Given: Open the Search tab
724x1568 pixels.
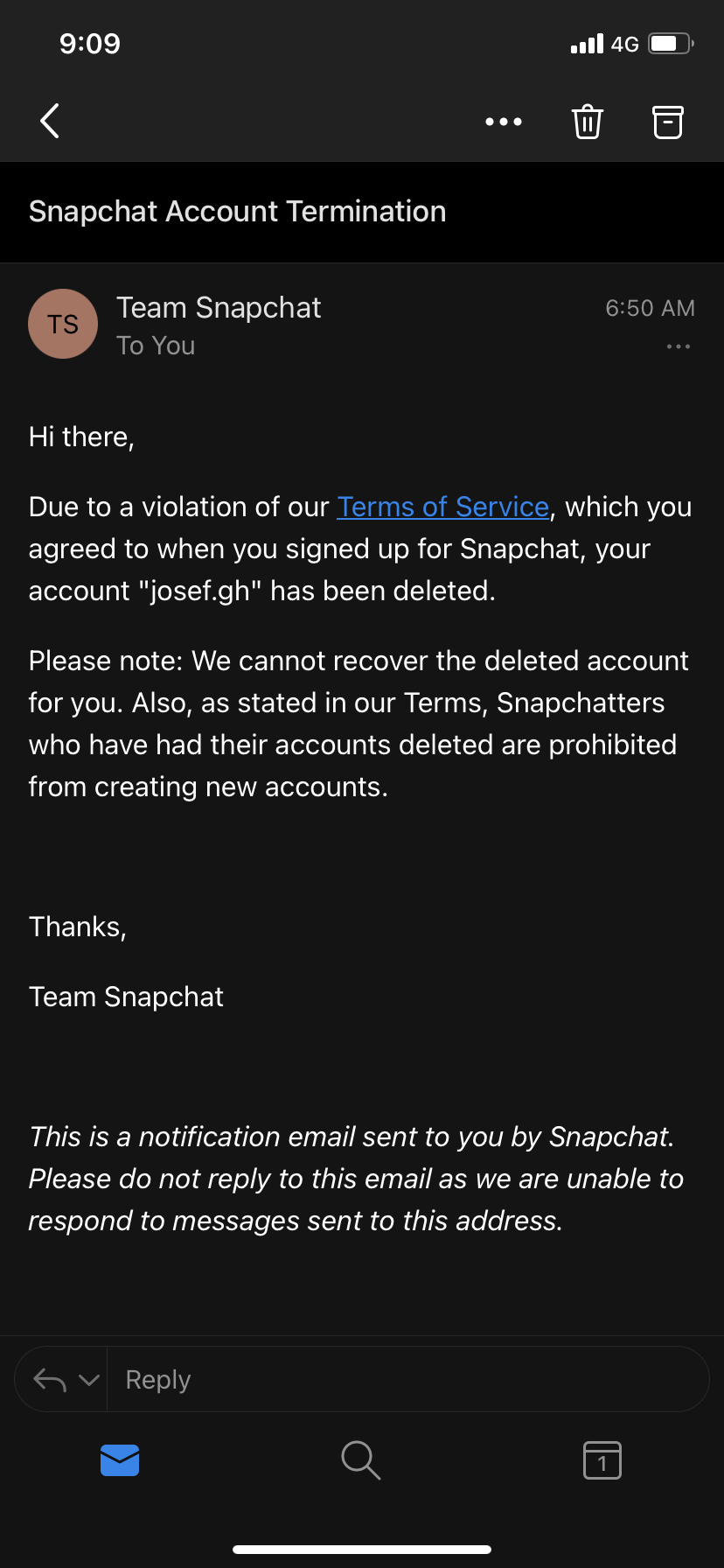Looking at the screenshot, I should 360,1459.
